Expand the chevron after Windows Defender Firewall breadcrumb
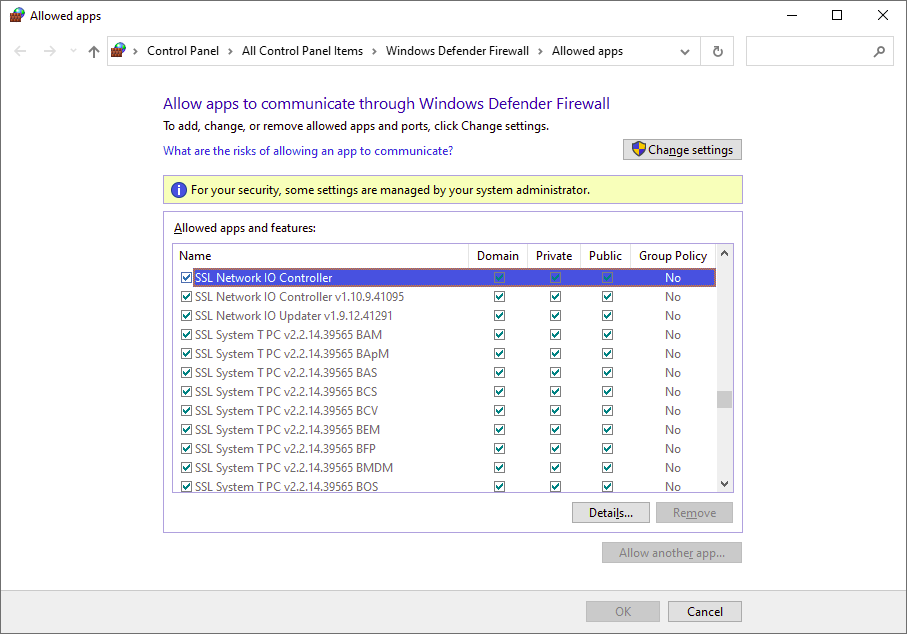The image size is (907, 634). coord(540,51)
